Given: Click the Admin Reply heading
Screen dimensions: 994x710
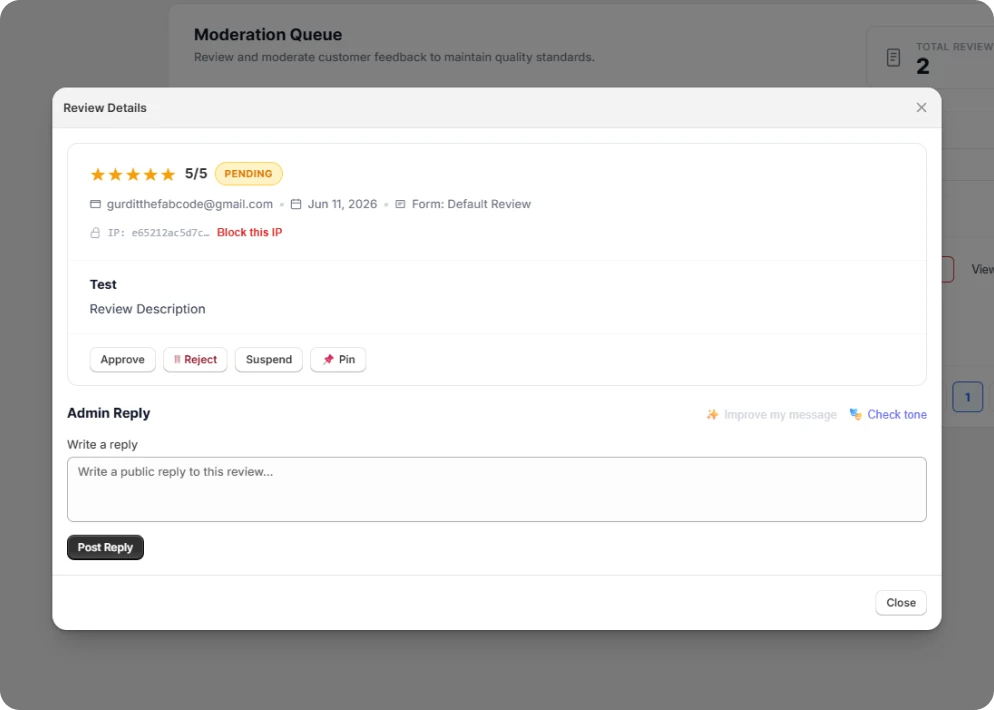Looking at the screenshot, I should point(108,413).
